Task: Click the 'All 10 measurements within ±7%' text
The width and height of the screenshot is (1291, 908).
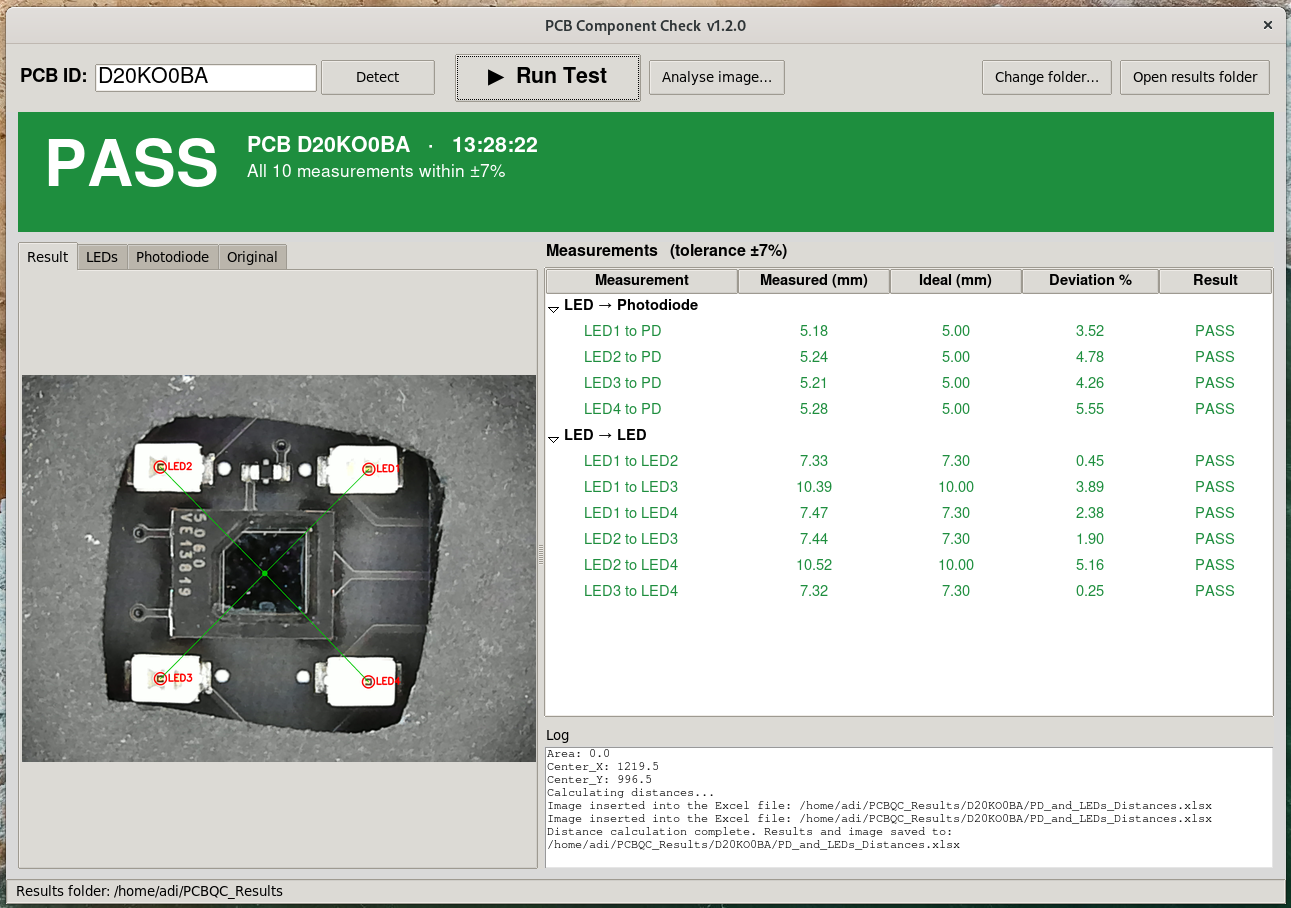Action: pos(376,172)
